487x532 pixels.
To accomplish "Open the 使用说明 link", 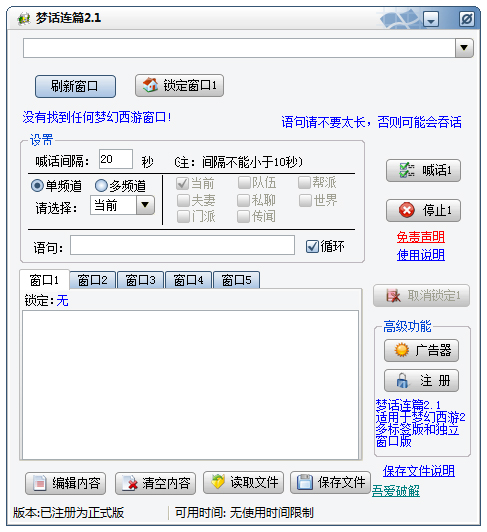I will [x=421, y=255].
